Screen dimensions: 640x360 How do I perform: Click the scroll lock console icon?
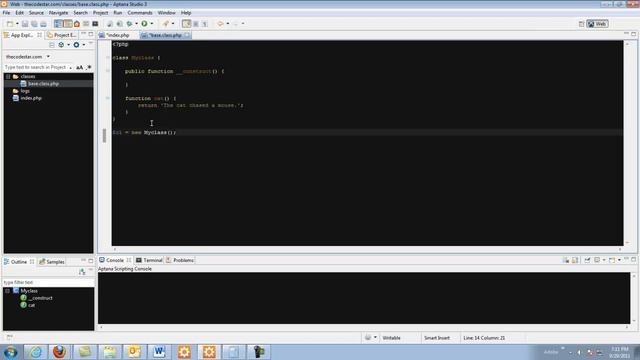coord(575,260)
